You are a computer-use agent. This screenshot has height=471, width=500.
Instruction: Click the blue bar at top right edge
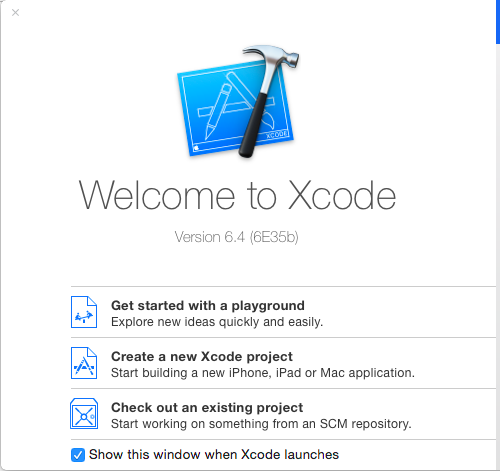pyautogui.click(x=498, y=22)
